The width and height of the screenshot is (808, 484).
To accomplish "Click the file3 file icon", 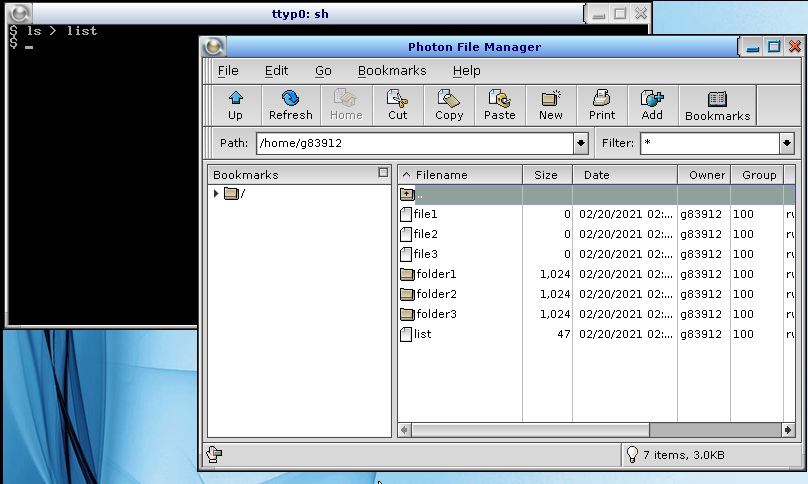I will (x=406, y=255).
